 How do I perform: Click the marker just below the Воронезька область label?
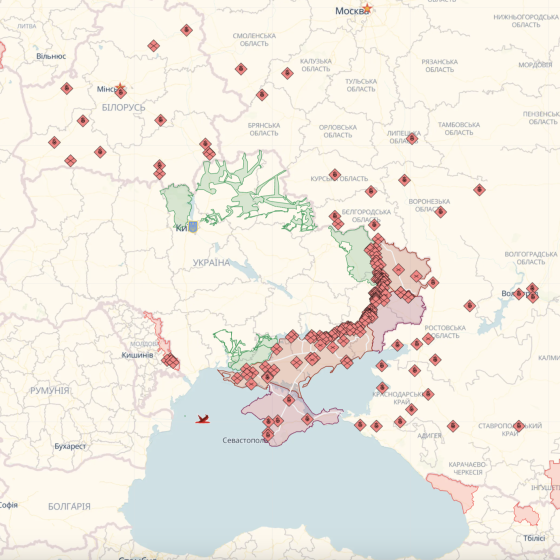click(440, 212)
